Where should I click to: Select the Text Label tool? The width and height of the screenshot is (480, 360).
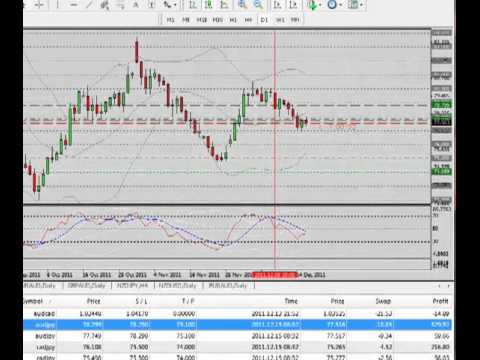[x=151, y=5]
